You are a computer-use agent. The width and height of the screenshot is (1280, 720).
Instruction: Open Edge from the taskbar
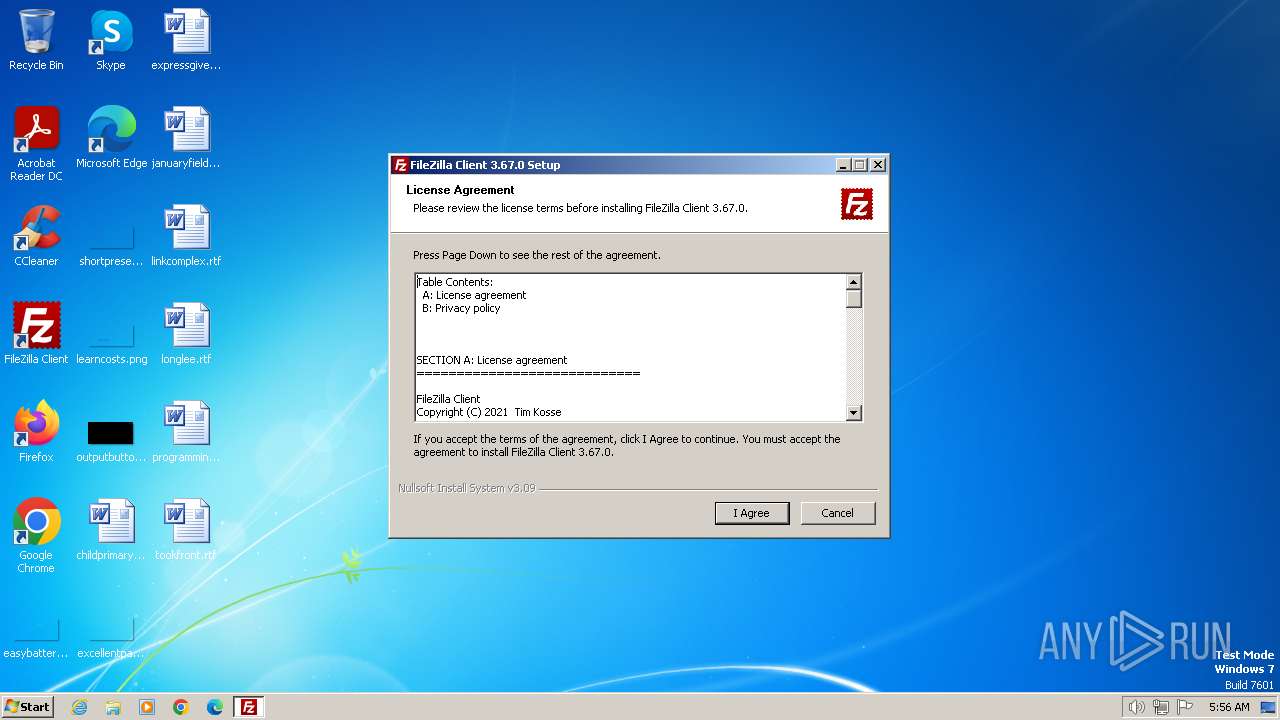pyautogui.click(x=215, y=707)
